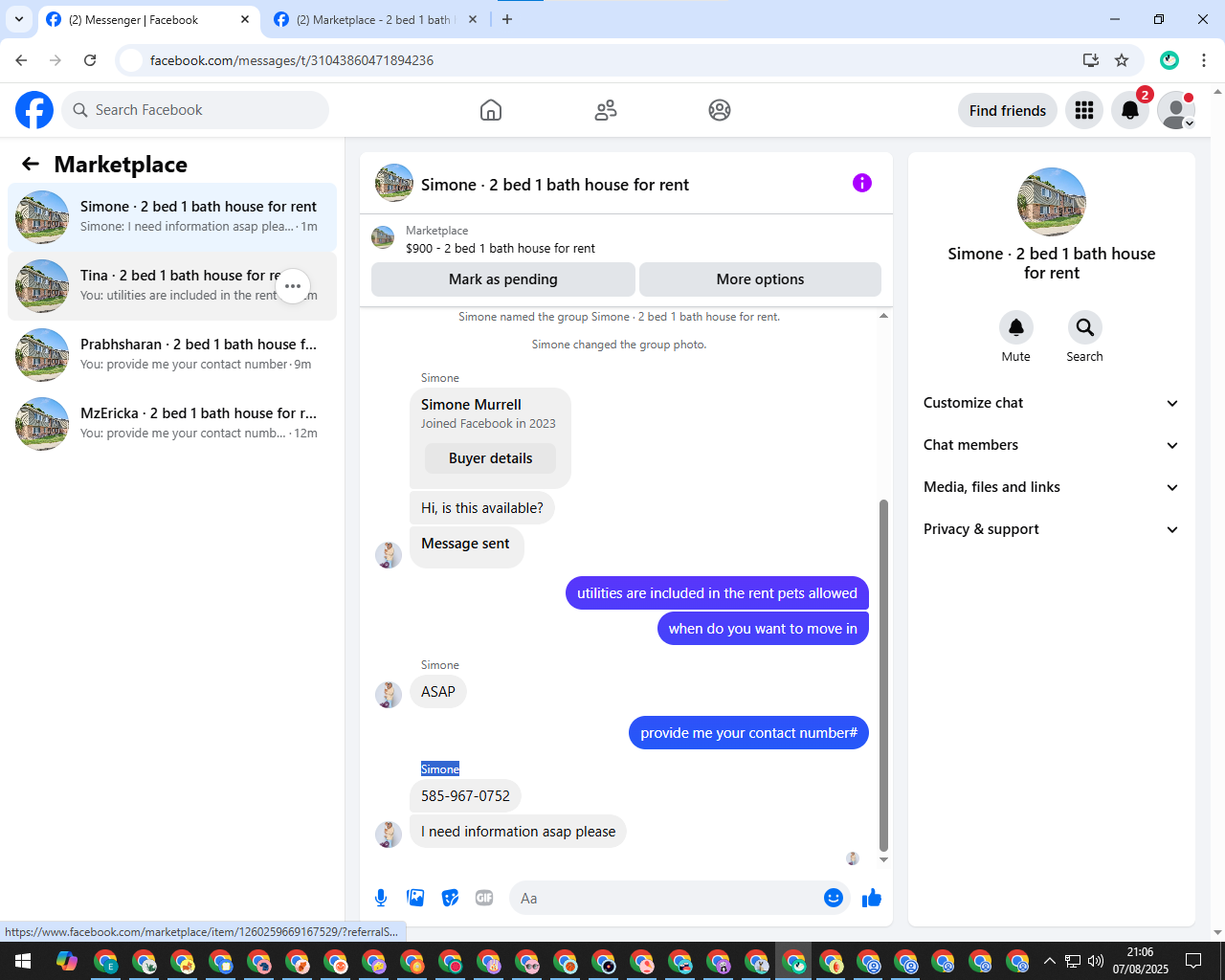The image size is (1225, 980).
Task: Open the emoji picker in message box
Action: tap(834, 898)
